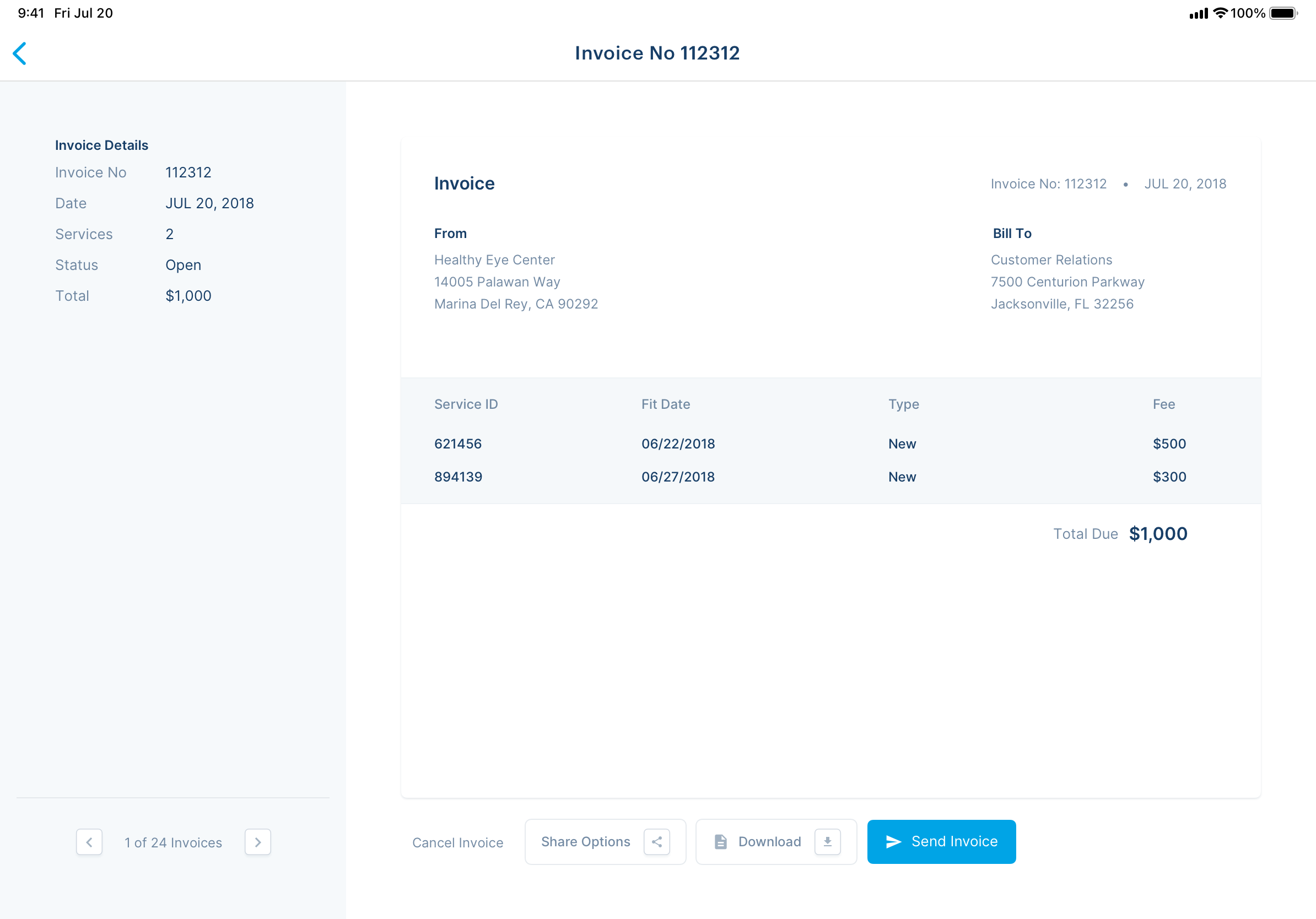Tap the 9:41 clock in status bar
Image resolution: width=1316 pixels, height=919 pixels.
31,13
